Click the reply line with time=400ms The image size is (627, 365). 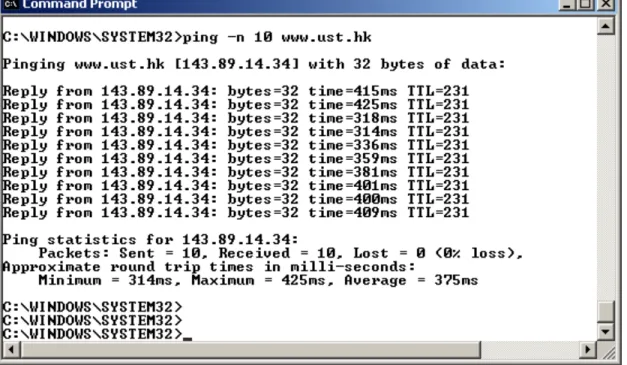point(236,199)
